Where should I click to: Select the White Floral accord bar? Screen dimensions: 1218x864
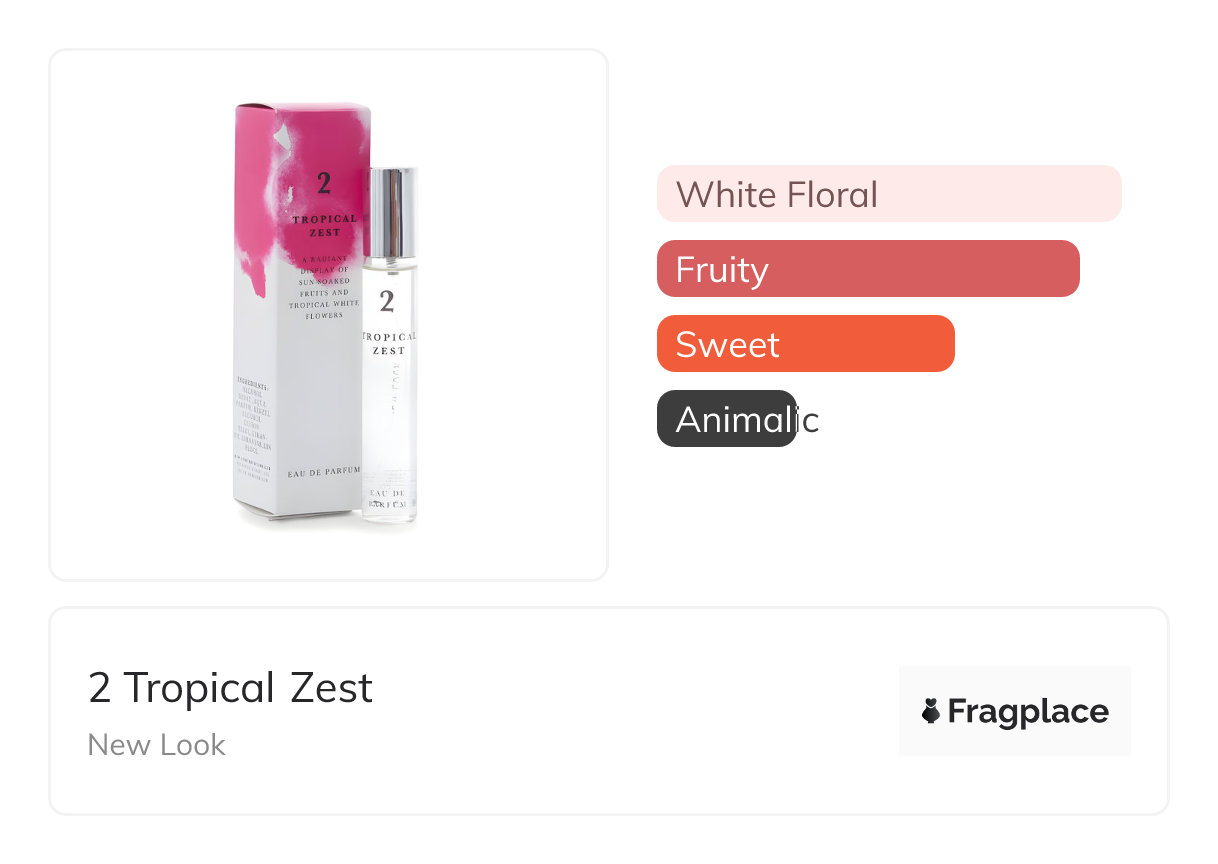(888, 194)
